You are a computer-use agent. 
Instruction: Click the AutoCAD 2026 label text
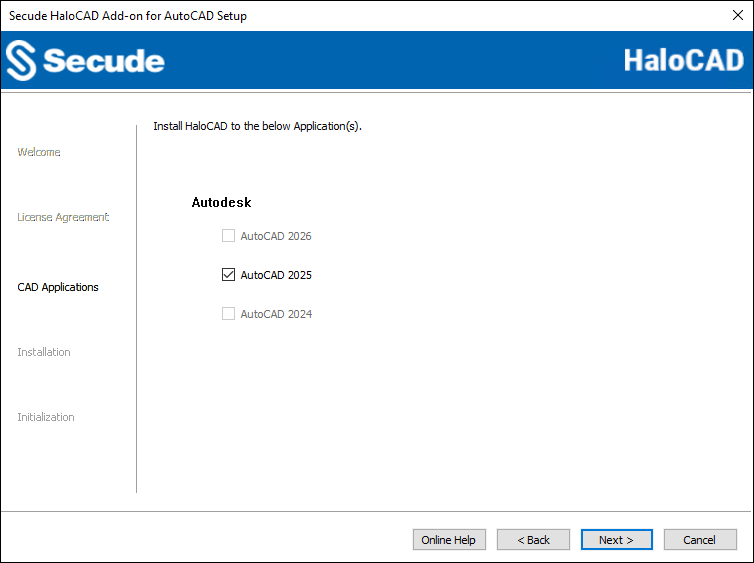276,236
